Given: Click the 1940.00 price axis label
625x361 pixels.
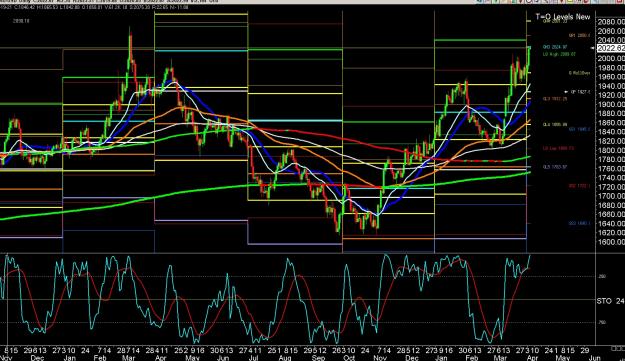Looking at the screenshot, I should [611, 86].
